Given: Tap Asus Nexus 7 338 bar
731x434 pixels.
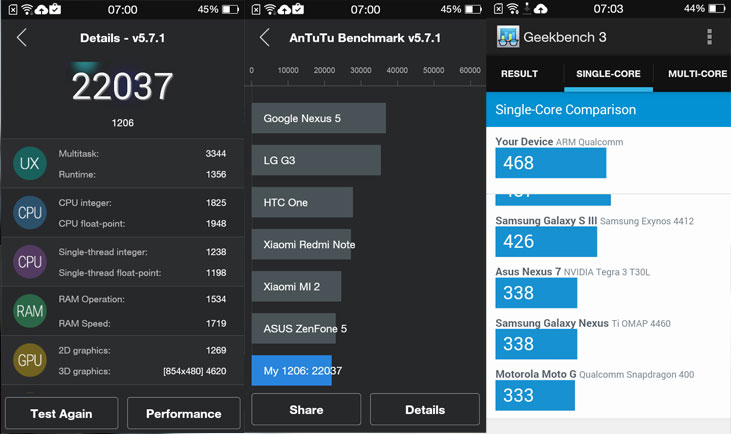Looking at the screenshot, I should point(536,293).
